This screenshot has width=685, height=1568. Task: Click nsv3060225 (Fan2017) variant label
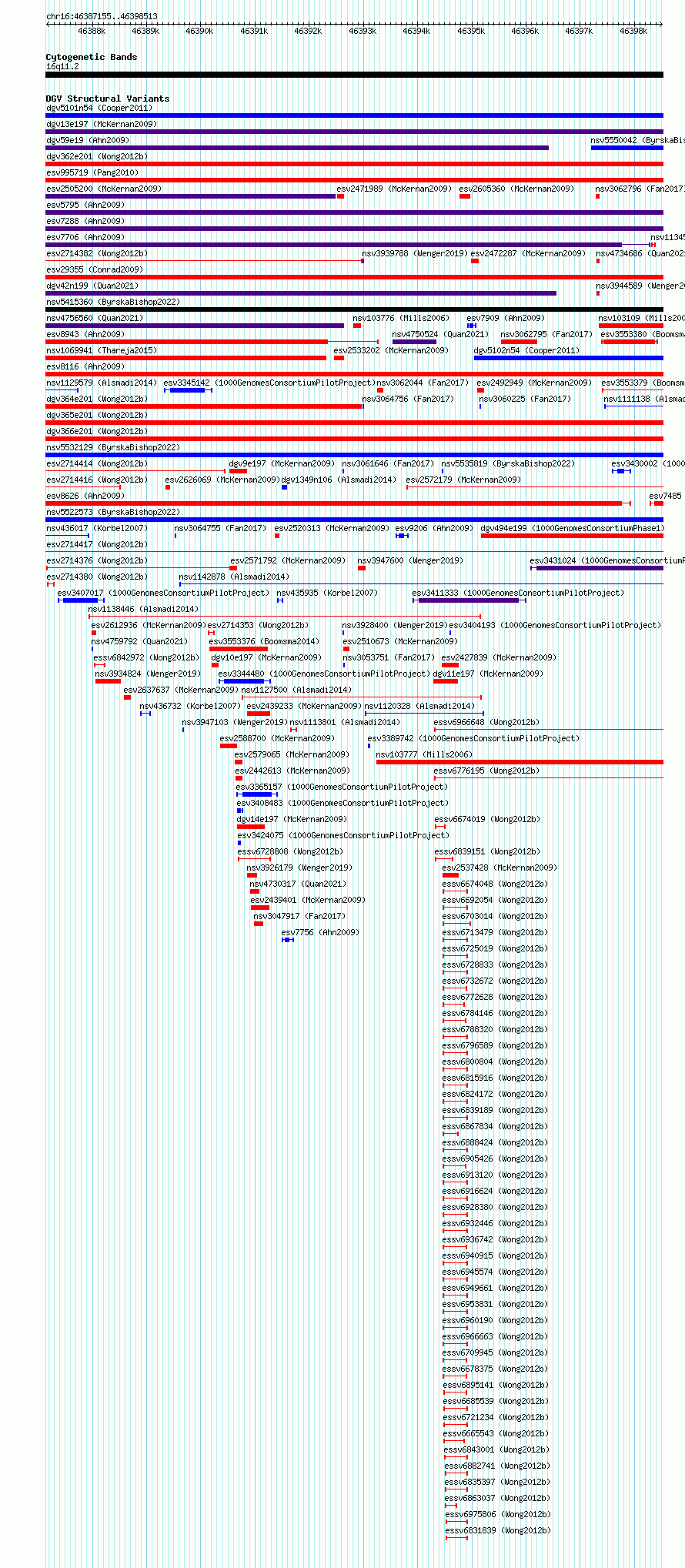point(525,399)
